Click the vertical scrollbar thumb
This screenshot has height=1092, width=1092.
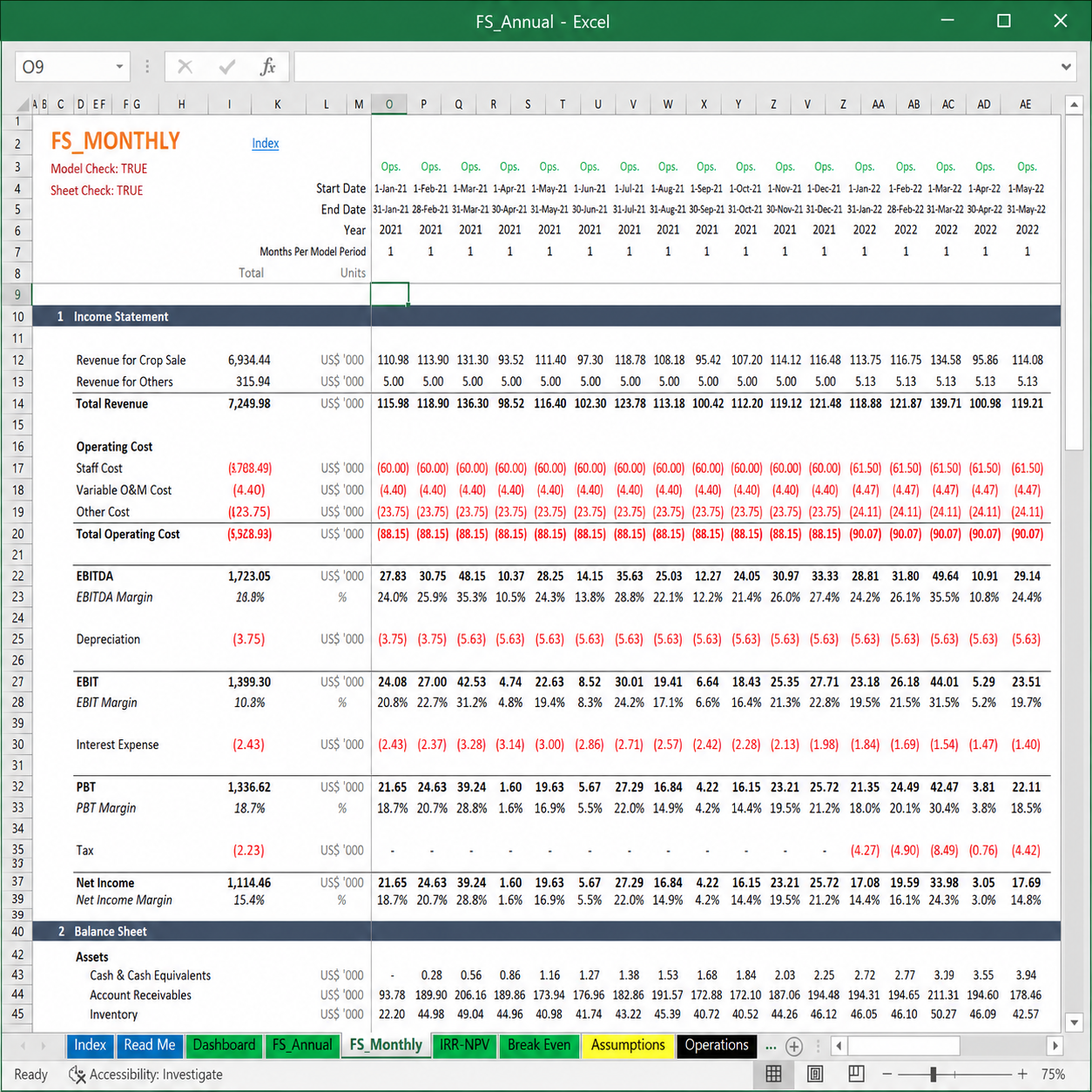[1075, 284]
